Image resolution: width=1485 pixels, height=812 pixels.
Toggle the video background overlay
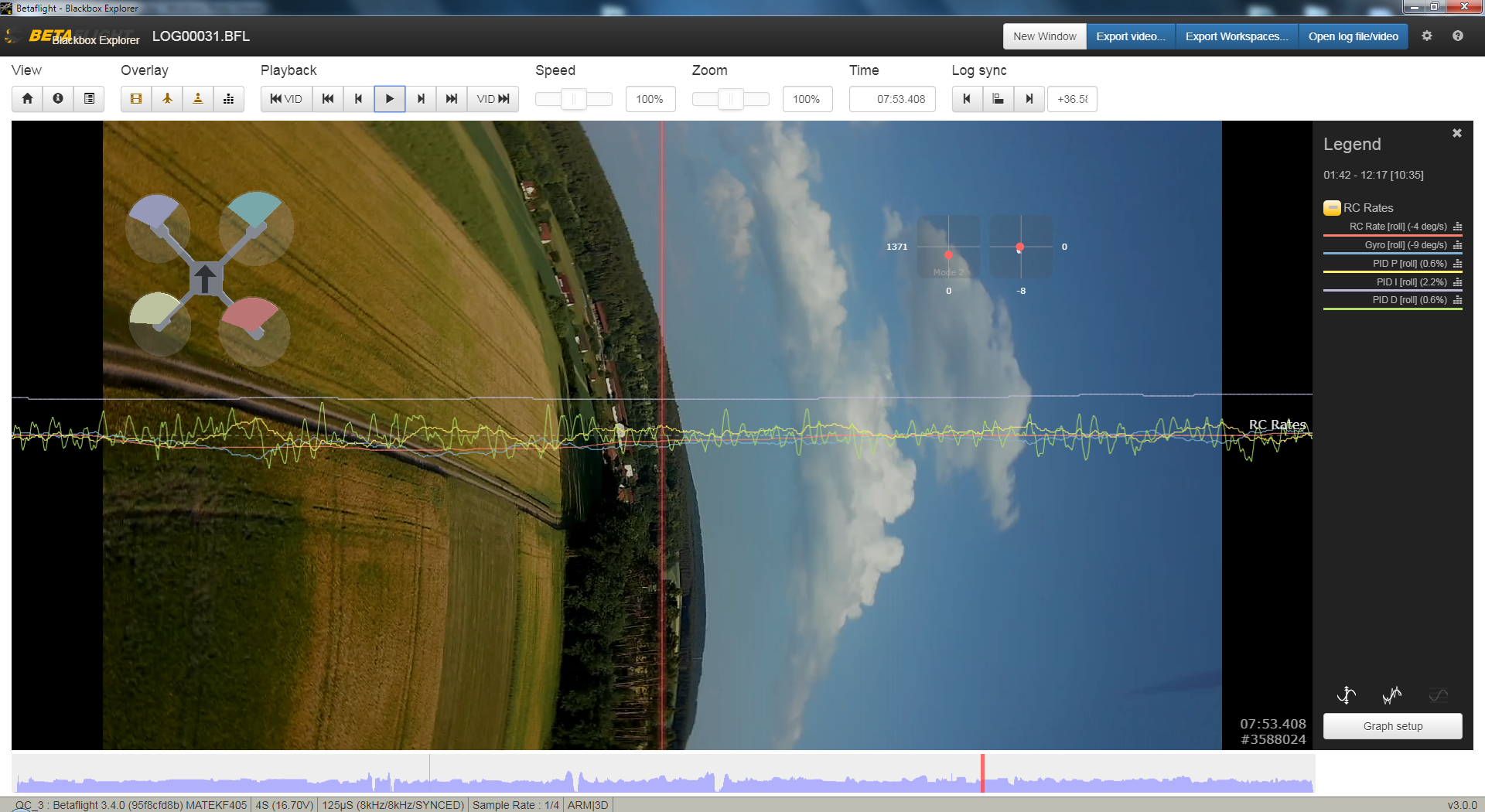135,99
